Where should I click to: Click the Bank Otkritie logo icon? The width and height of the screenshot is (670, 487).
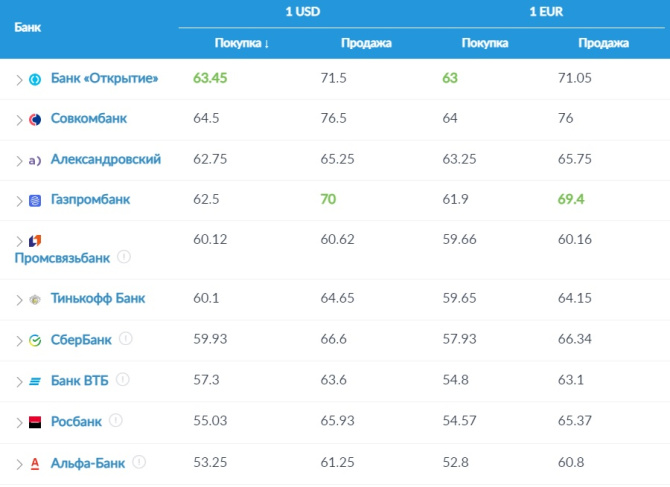35,79
